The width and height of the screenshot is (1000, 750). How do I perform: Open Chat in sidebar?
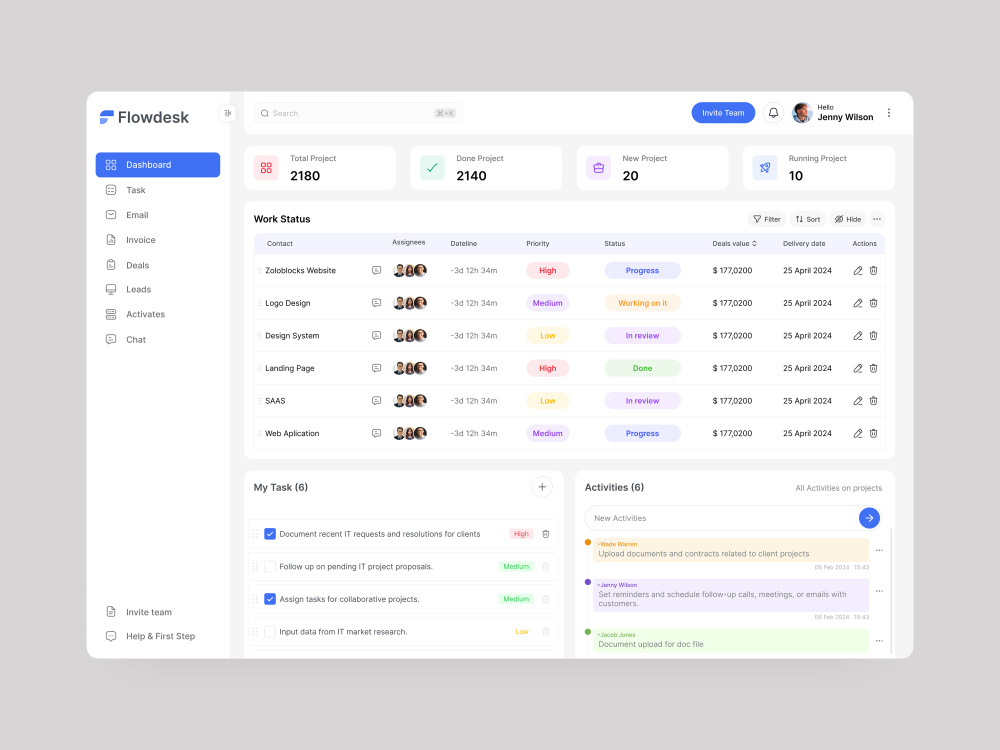point(135,340)
